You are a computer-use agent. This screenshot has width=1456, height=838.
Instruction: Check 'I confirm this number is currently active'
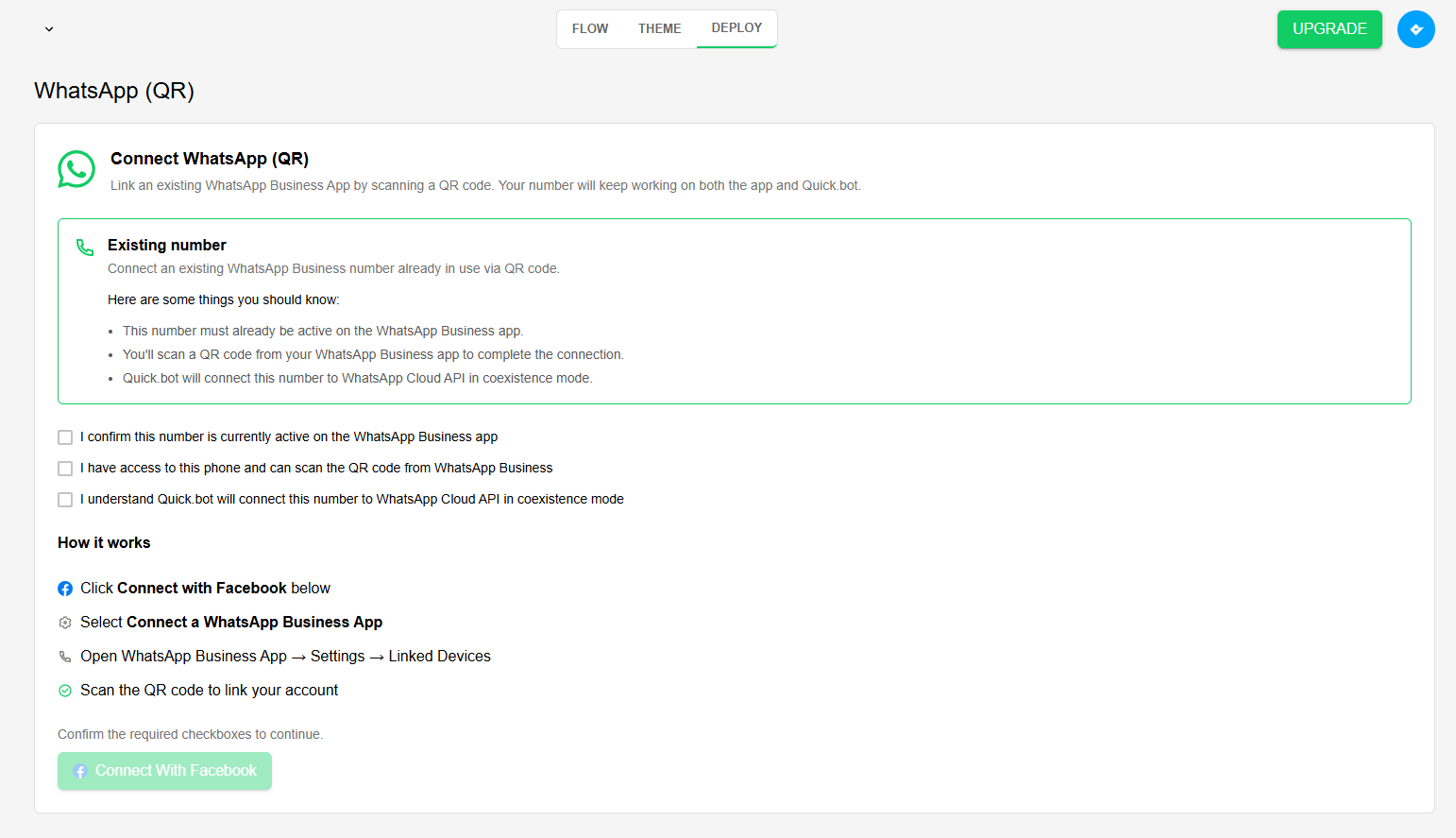click(x=65, y=437)
